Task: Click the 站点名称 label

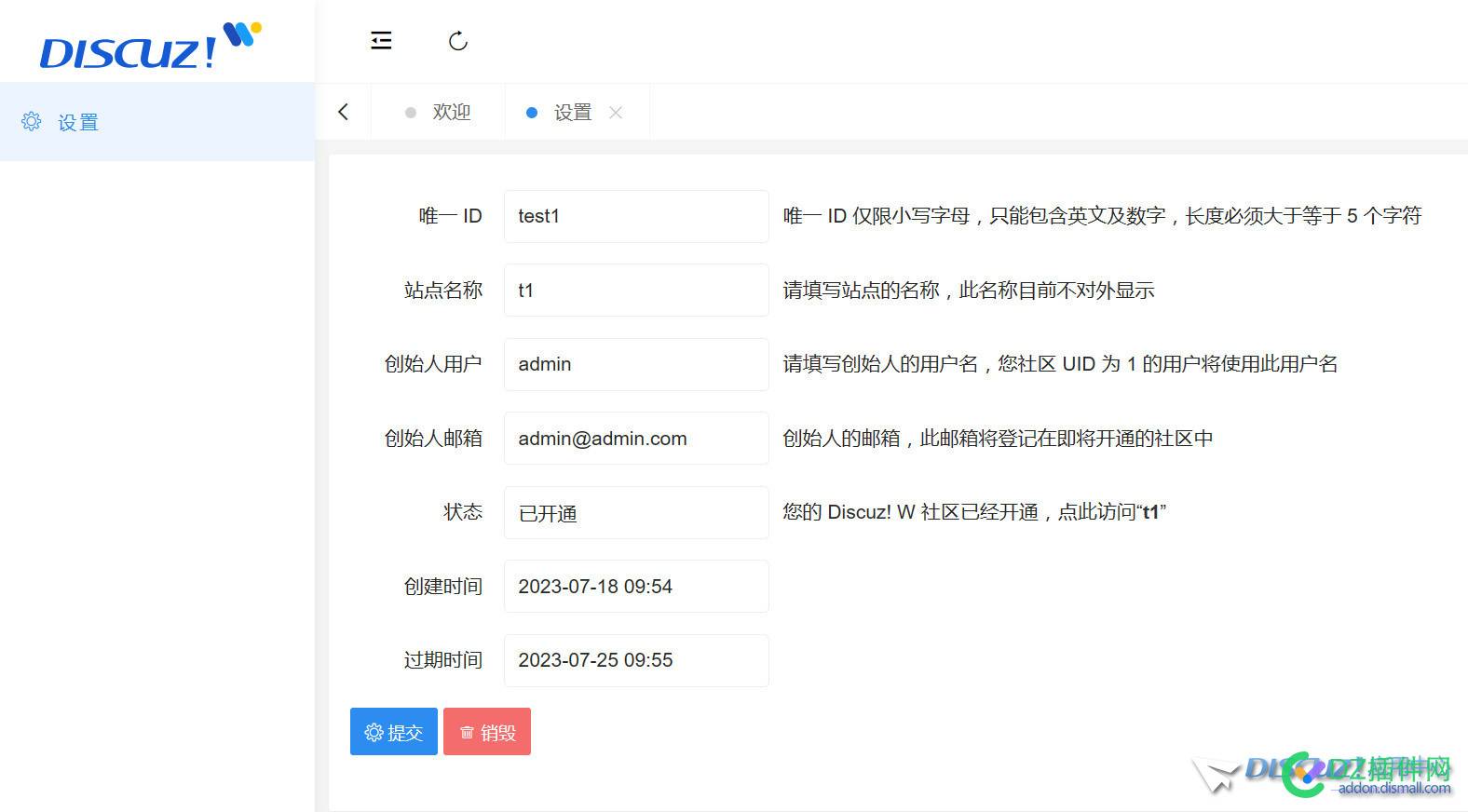Action: [443, 291]
